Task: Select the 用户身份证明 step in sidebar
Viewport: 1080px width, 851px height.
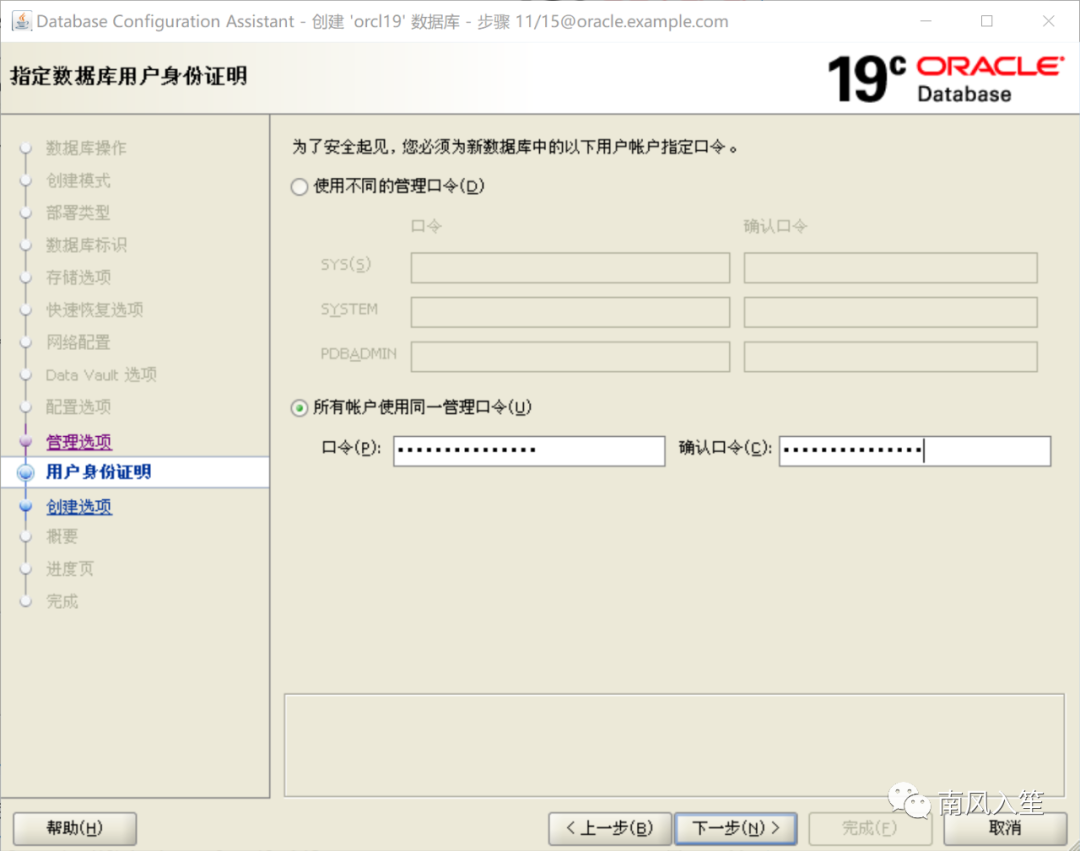Action: tap(98, 472)
